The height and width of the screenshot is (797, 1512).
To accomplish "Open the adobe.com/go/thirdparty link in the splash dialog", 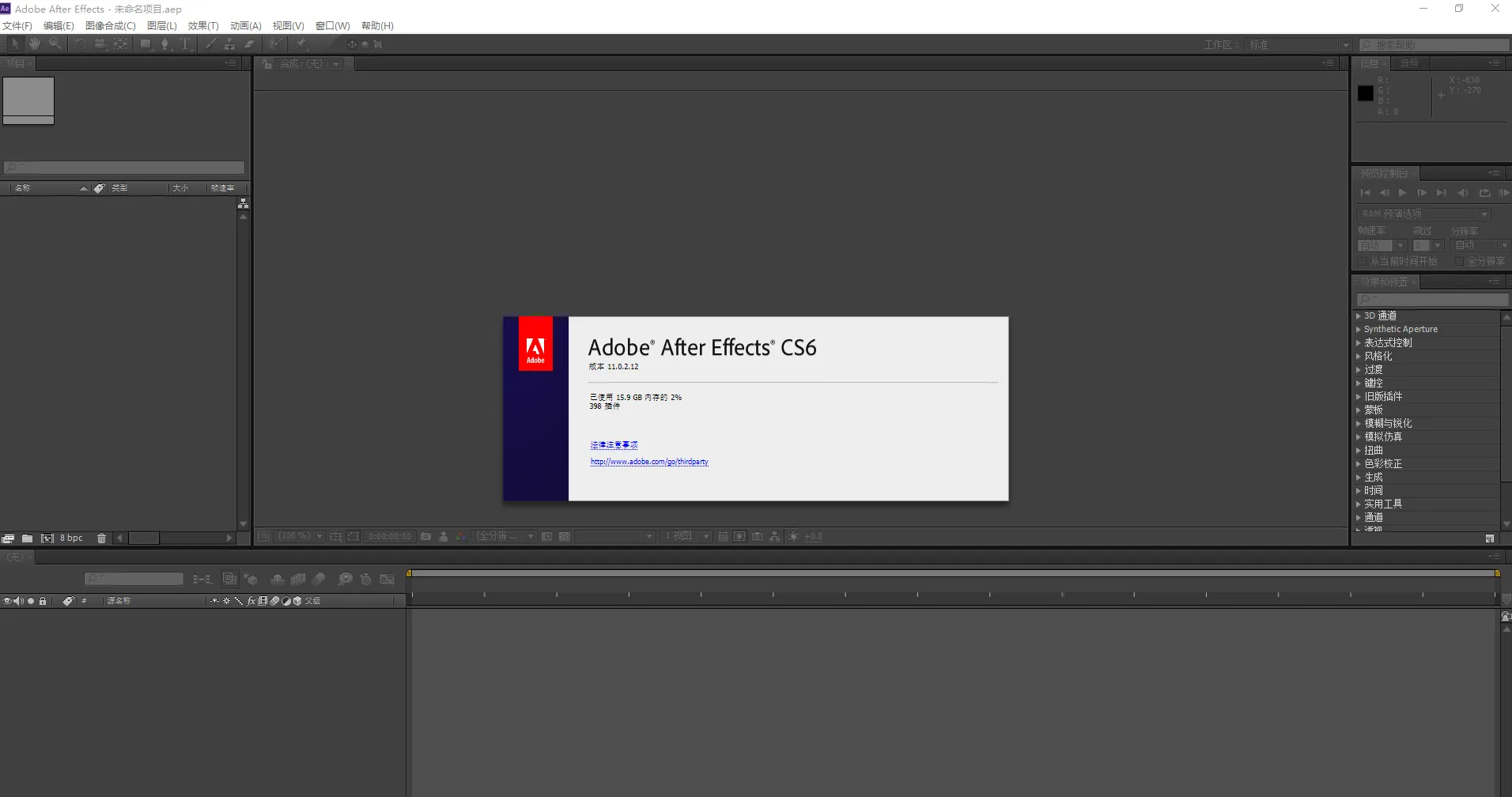I will coord(648,461).
